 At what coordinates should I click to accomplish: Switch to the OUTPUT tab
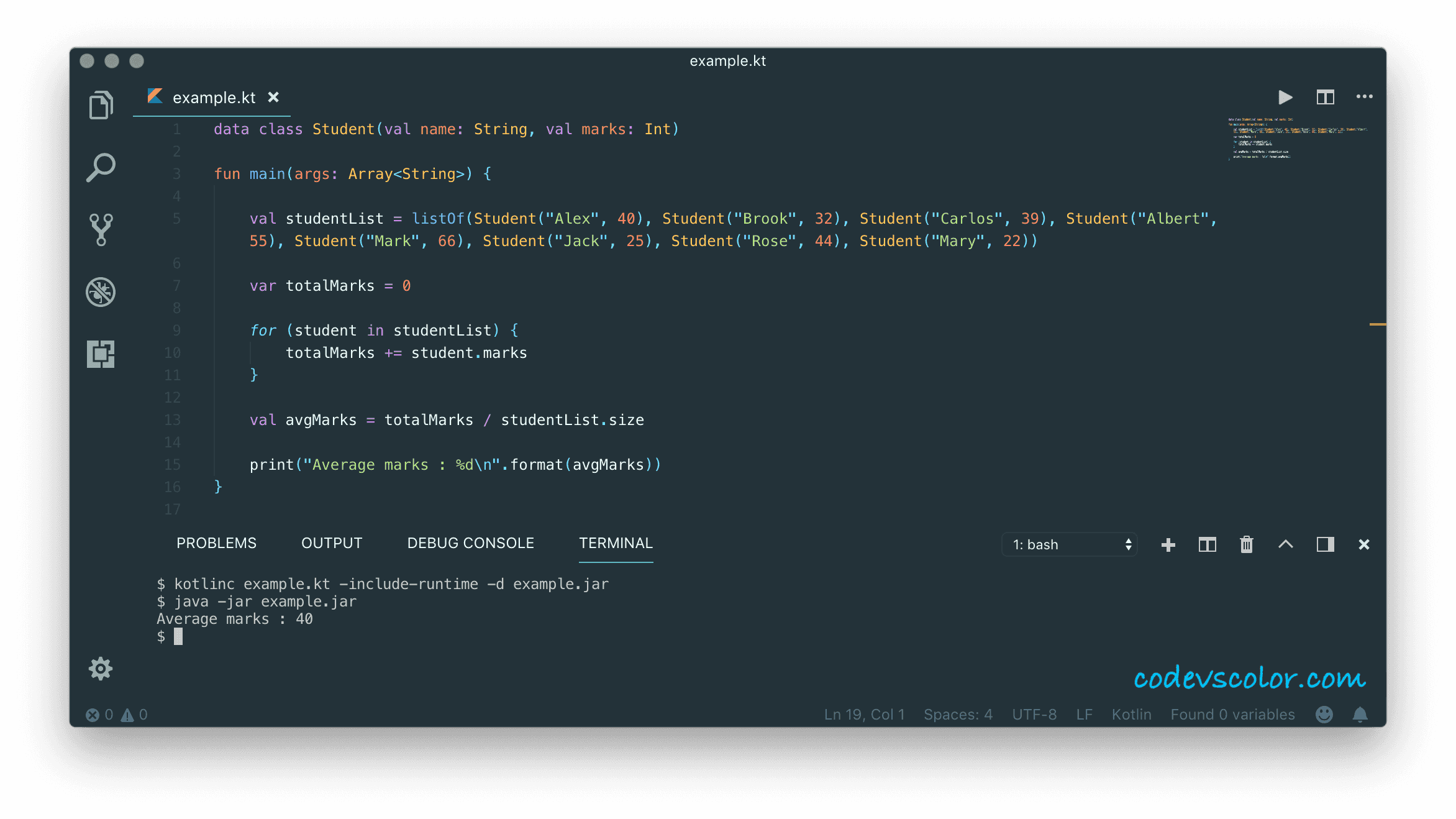click(x=332, y=543)
